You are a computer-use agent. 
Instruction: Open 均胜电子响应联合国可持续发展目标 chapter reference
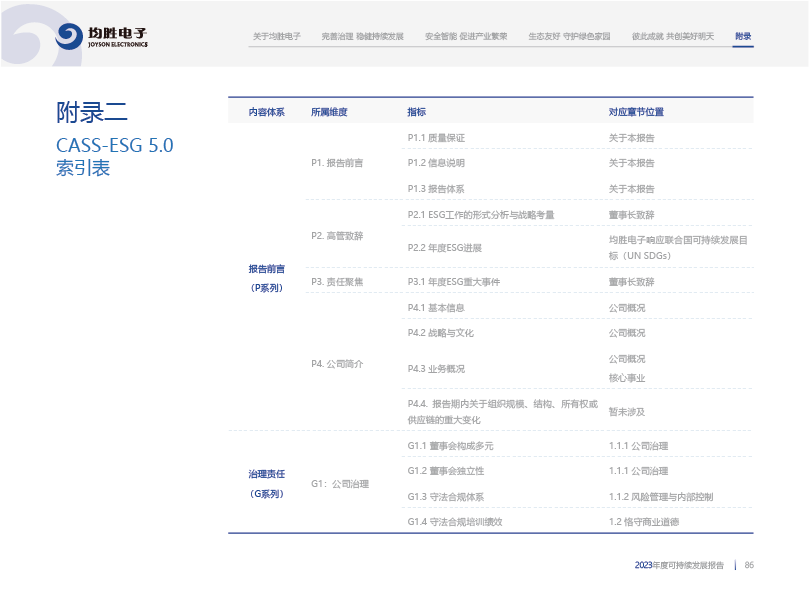(x=678, y=248)
